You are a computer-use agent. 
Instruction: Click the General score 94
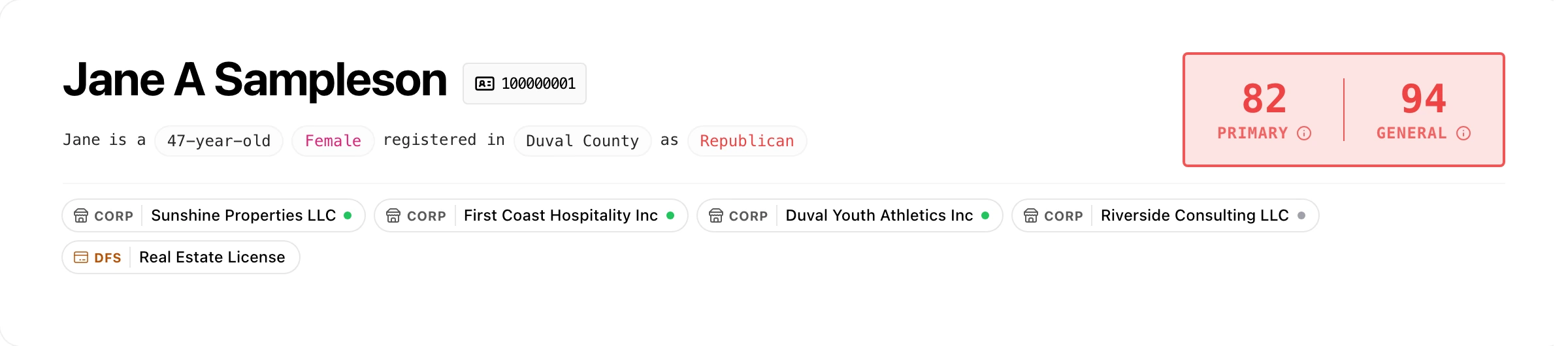1424,99
